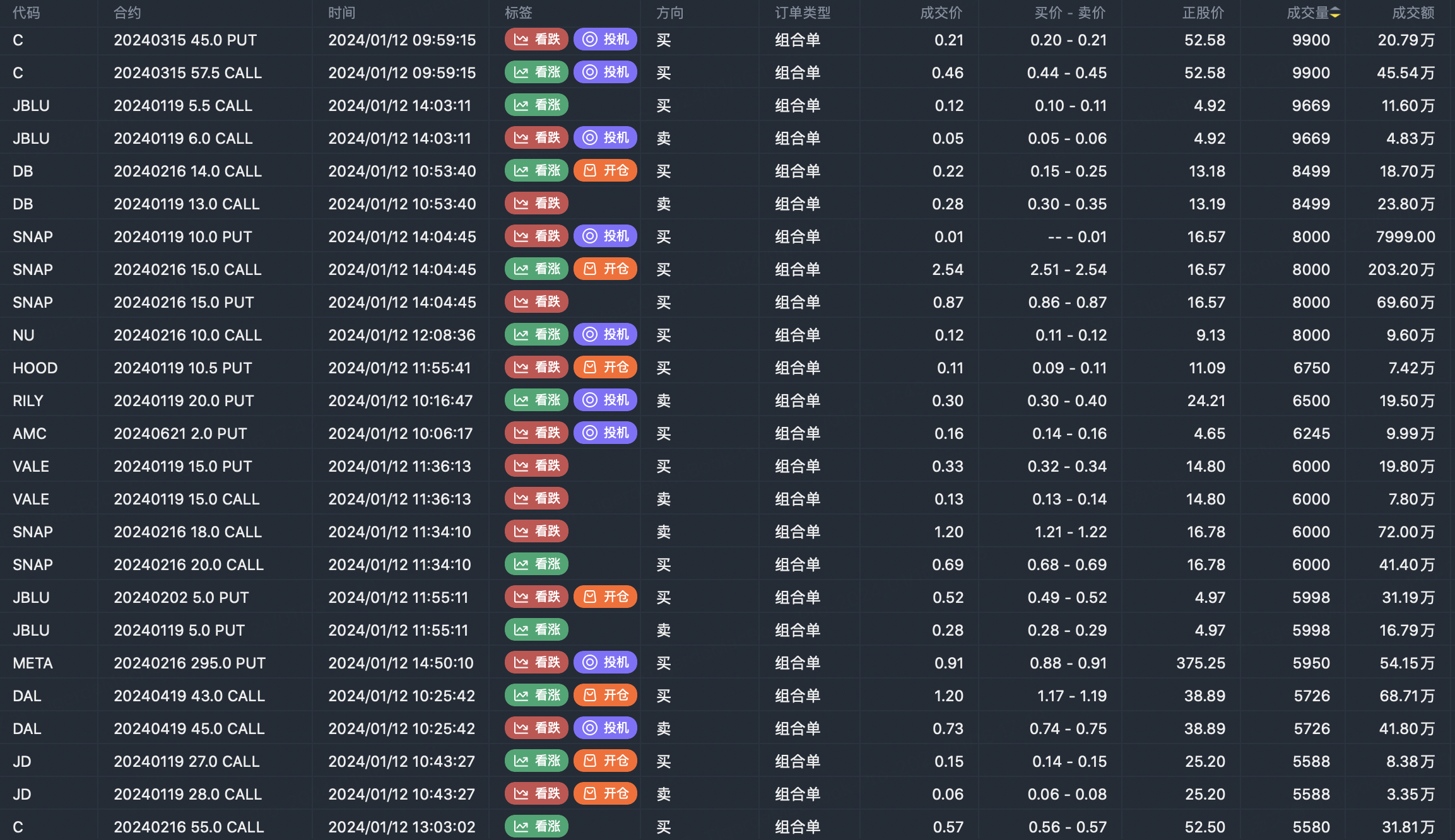Sort by 成交额 column header

pyautogui.click(x=1413, y=13)
